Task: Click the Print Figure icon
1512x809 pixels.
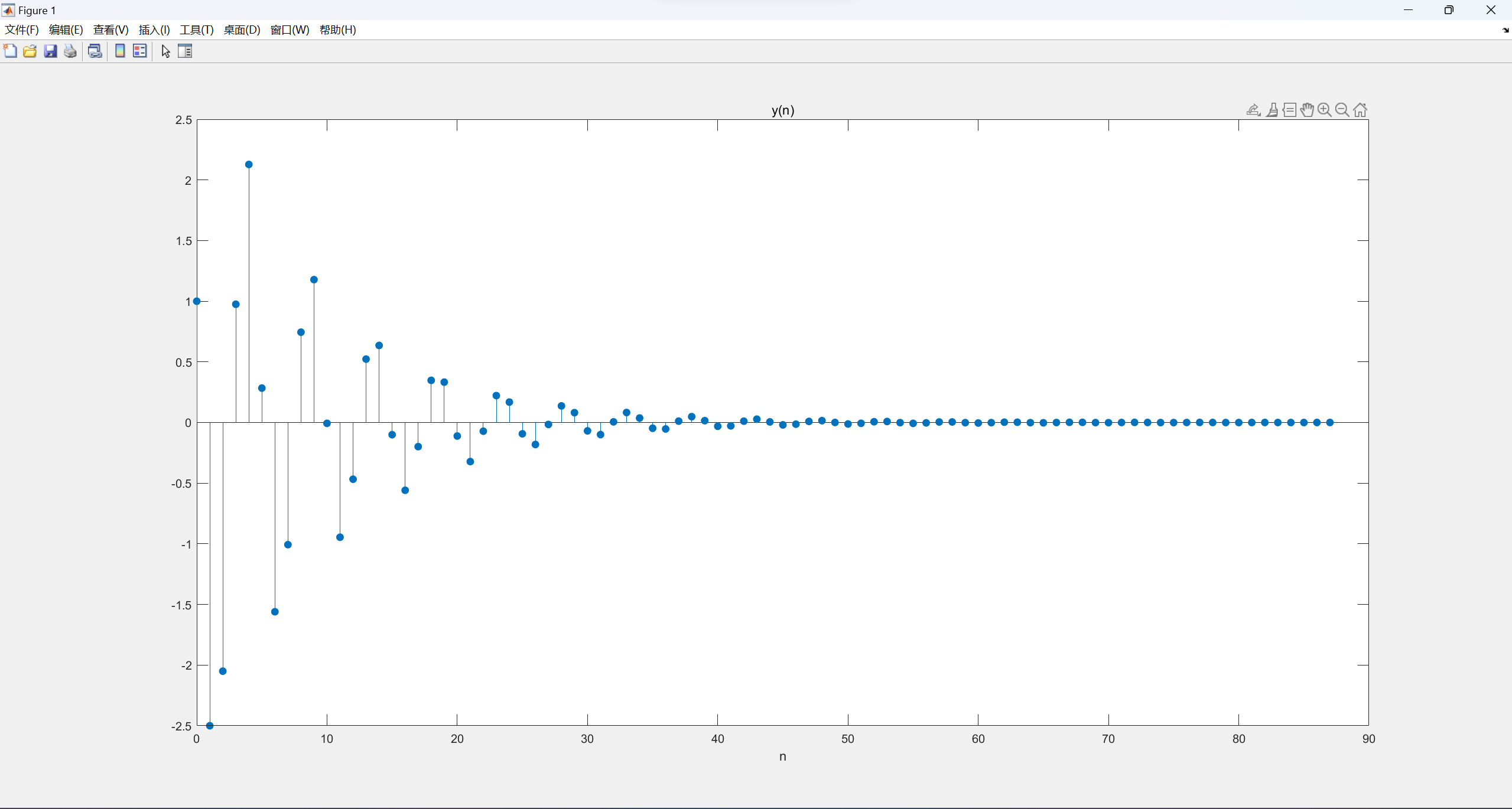Action: pos(70,51)
